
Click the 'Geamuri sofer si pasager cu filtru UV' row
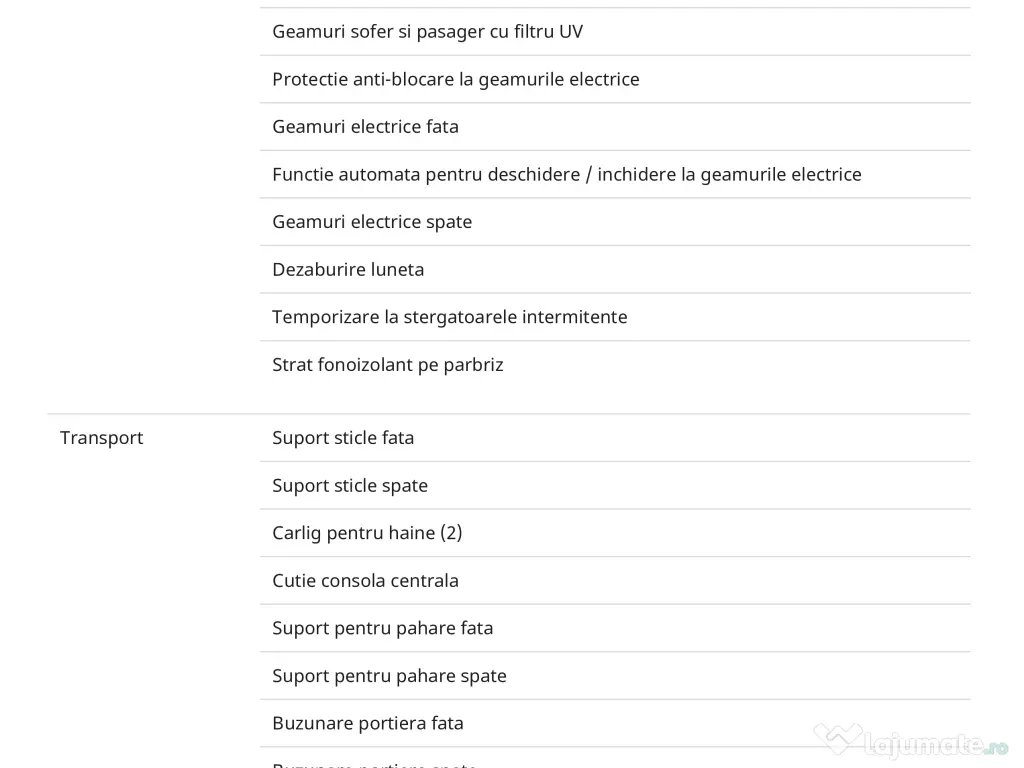[427, 32]
